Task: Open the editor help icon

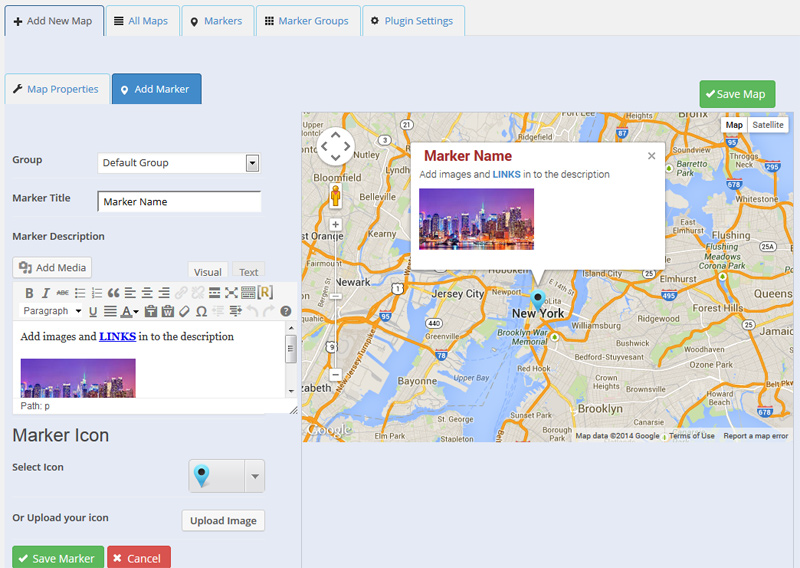Action: (286, 311)
